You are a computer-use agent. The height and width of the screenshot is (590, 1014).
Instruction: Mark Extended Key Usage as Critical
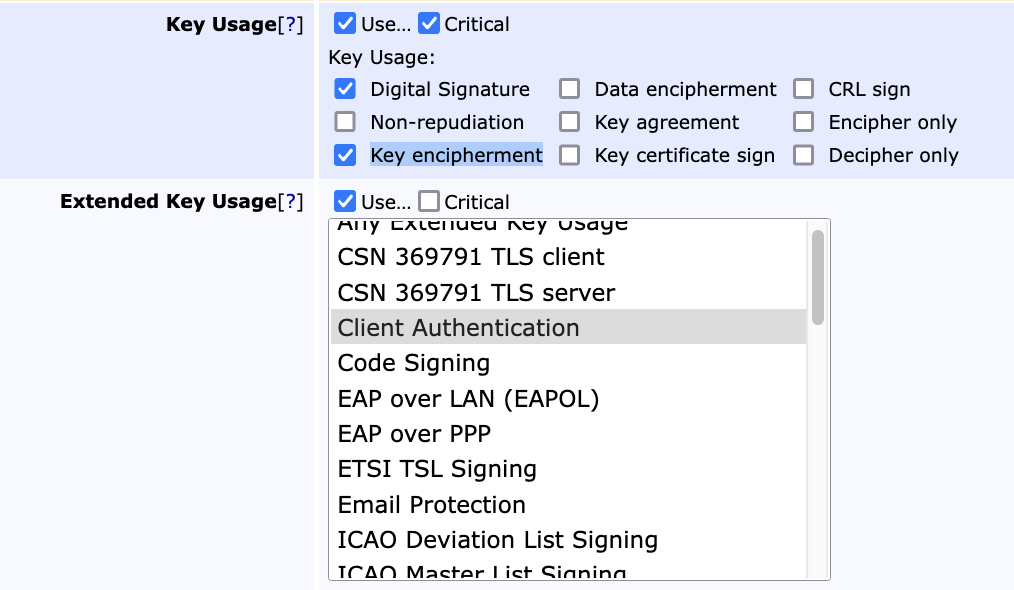point(429,201)
